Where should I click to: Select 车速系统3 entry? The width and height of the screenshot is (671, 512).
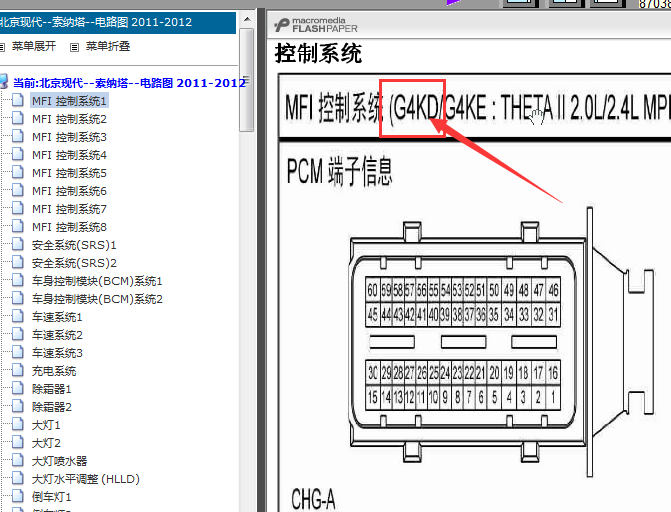tap(57, 353)
